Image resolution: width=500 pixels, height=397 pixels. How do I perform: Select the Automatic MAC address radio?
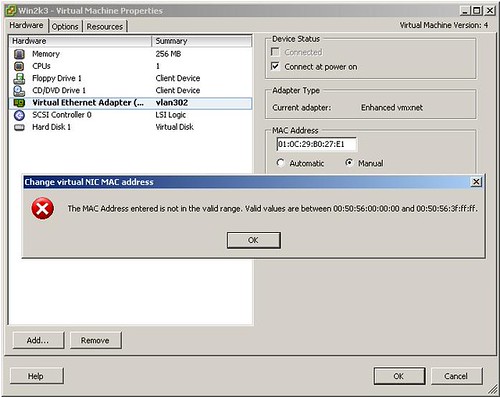[x=280, y=163]
